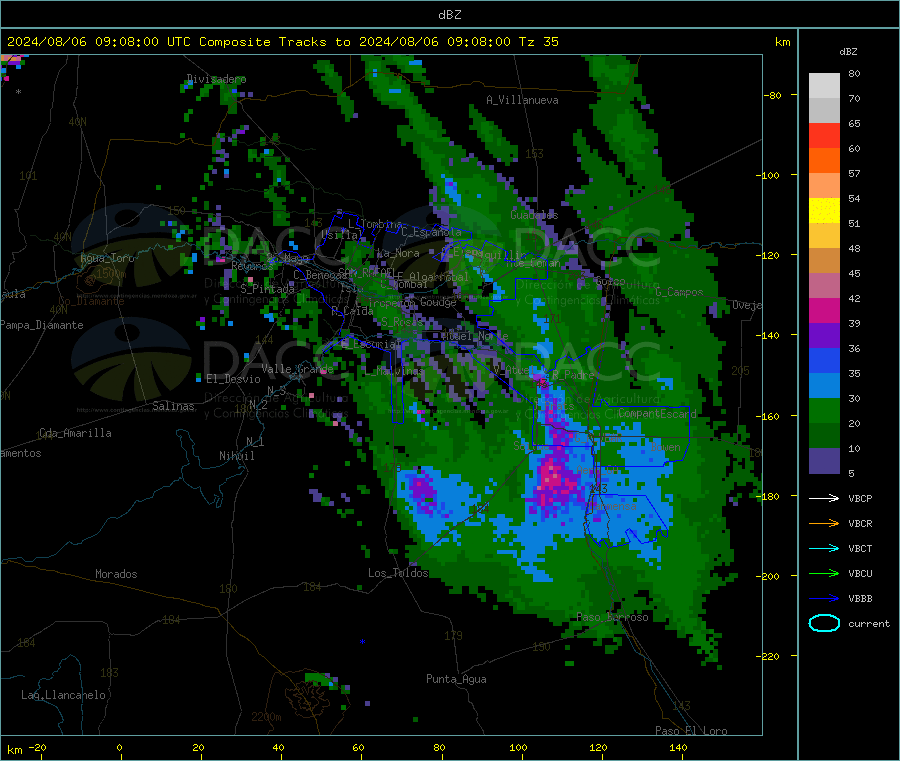900x761 pixels.
Task: Click the 'VBCP' legend label
Action: [x=860, y=498]
